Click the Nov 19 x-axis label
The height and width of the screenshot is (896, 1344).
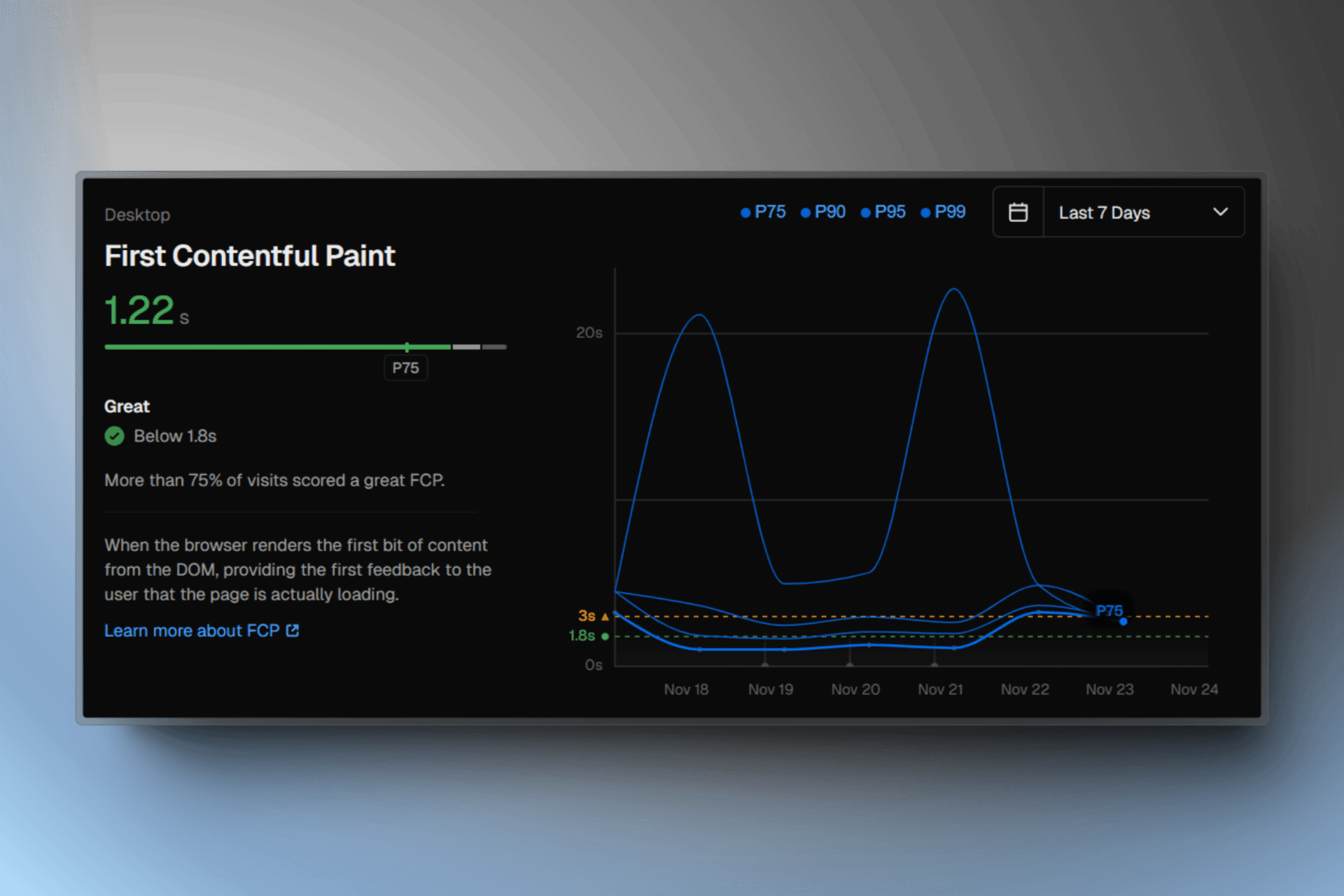tap(771, 689)
